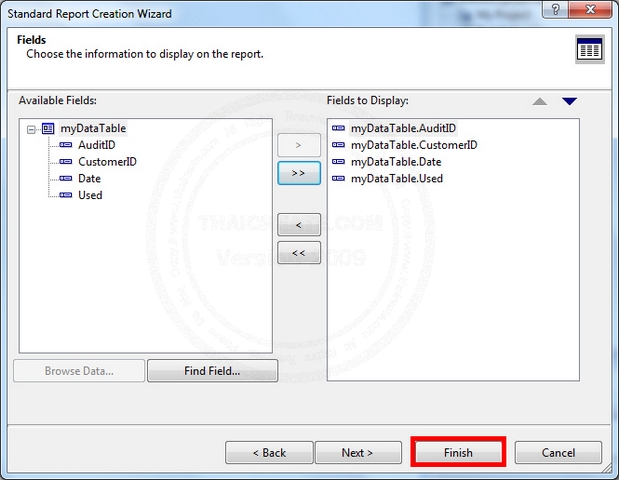This screenshot has width=619, height=480.
Task: Add selected field with the > button
Action: 299,145
